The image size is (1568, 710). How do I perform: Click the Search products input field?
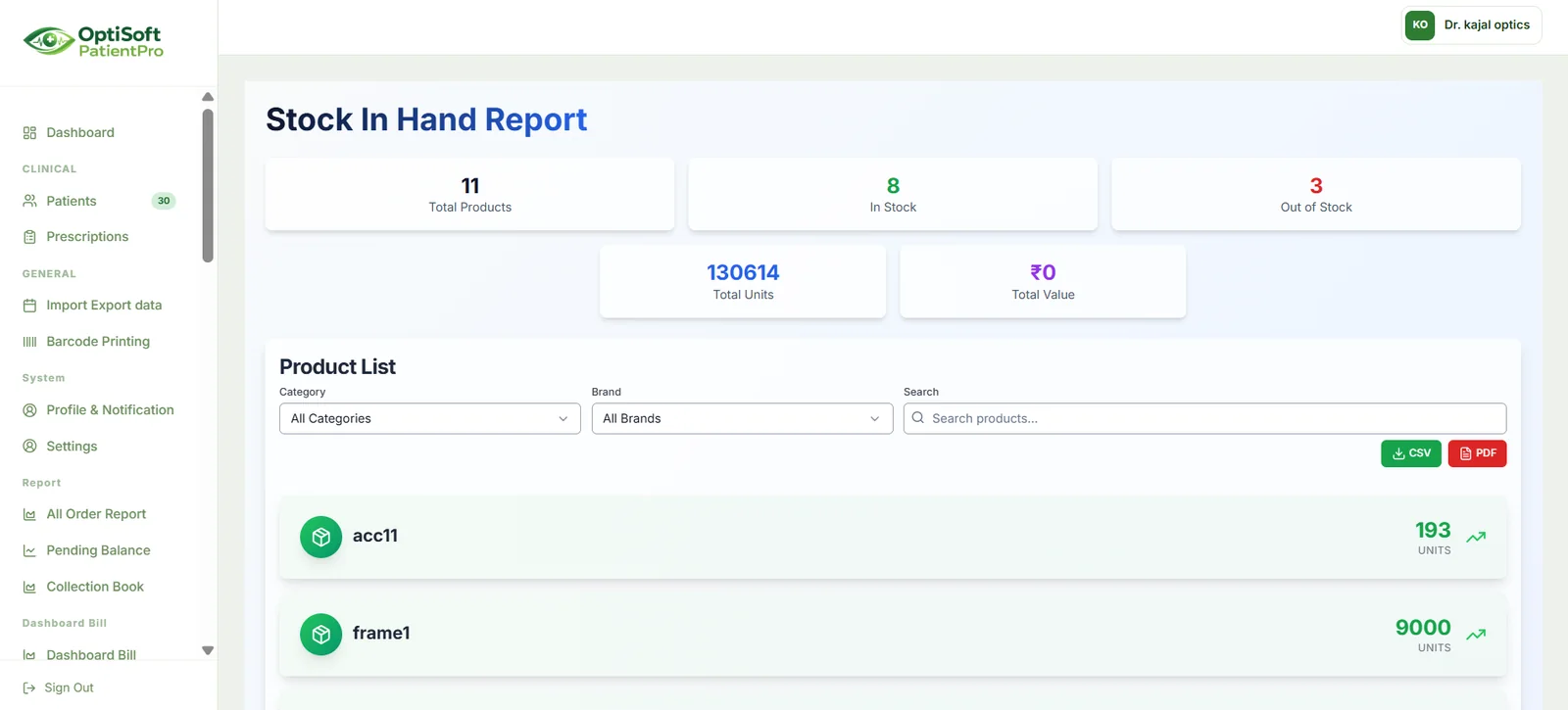point(1204,418)
